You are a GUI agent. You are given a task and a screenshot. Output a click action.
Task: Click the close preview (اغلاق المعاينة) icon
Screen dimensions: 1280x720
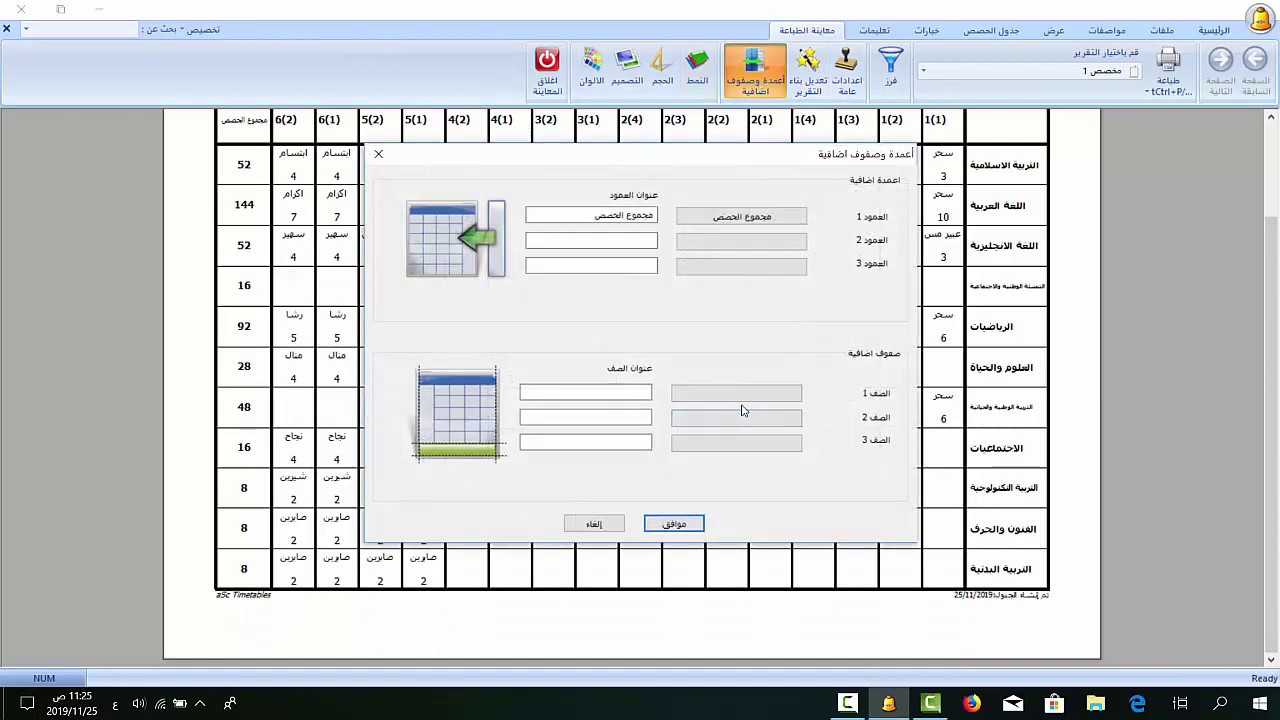[547, 71]
